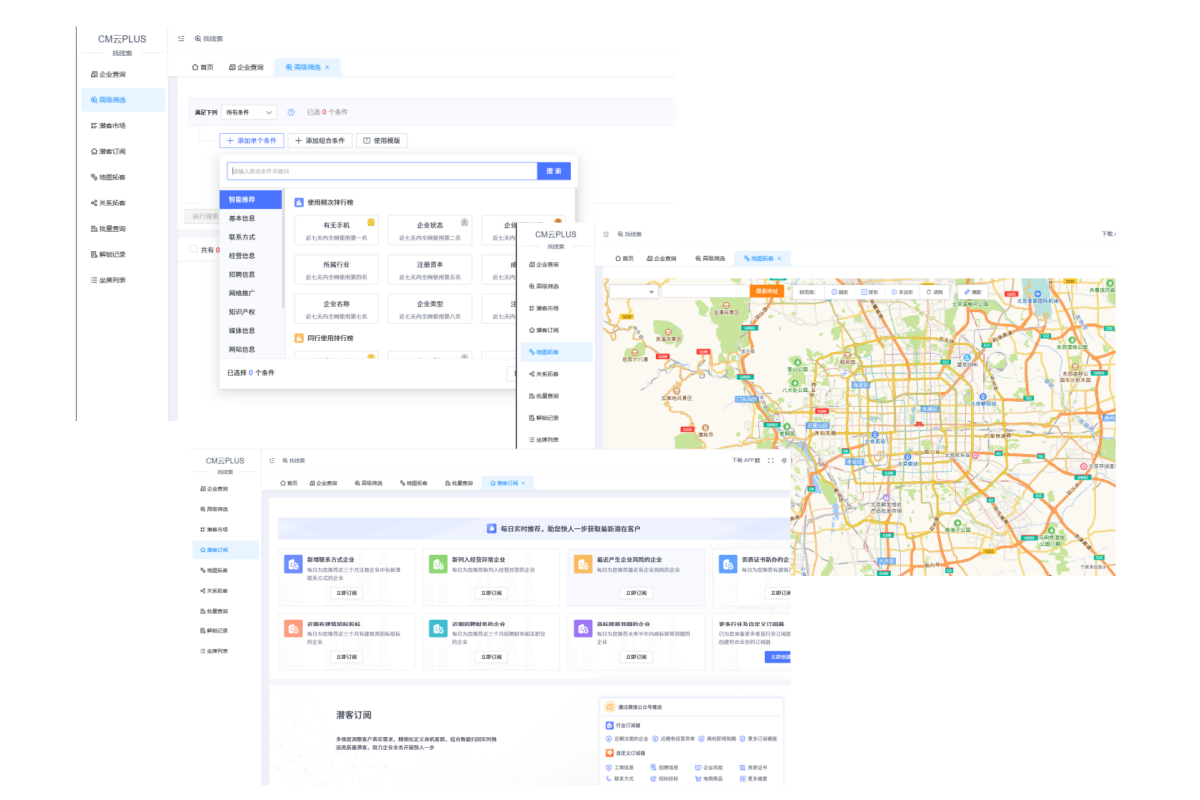The width and height of the screenshot is (1200, 800).
Task: Focus the filter-condition keyword search field
Action: click(382, 171)
